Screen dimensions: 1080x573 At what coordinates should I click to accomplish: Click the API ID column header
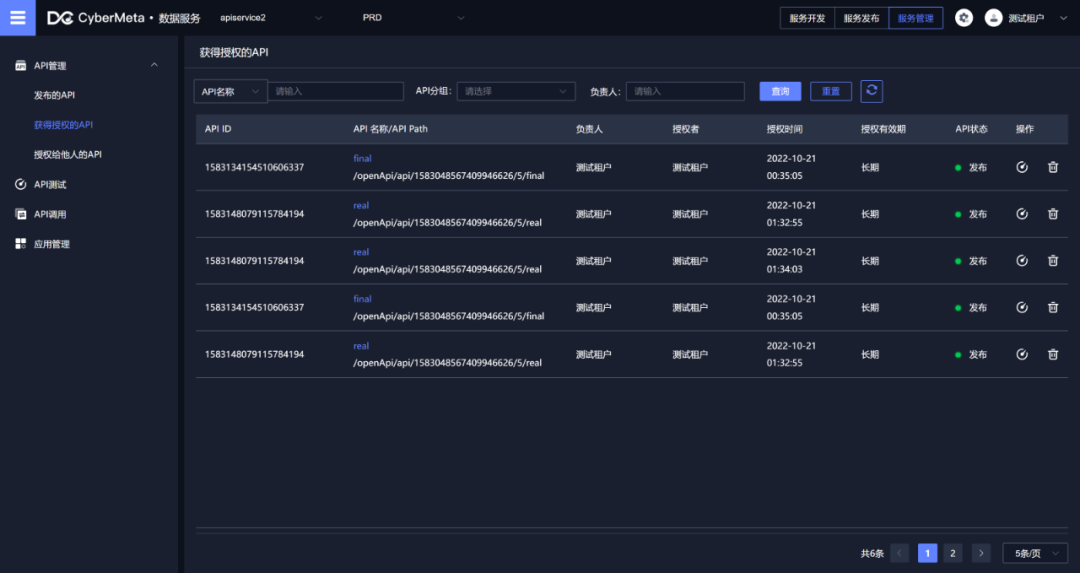pos(218,129)
